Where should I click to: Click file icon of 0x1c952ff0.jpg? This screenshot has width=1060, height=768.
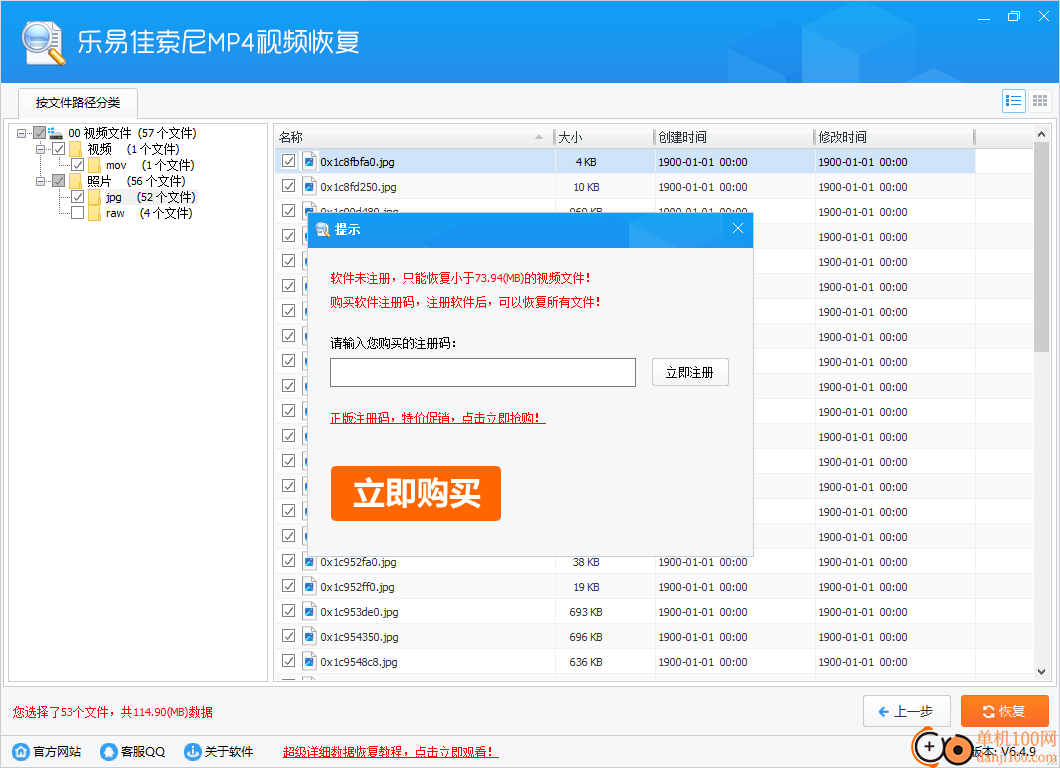click(309, 587)
